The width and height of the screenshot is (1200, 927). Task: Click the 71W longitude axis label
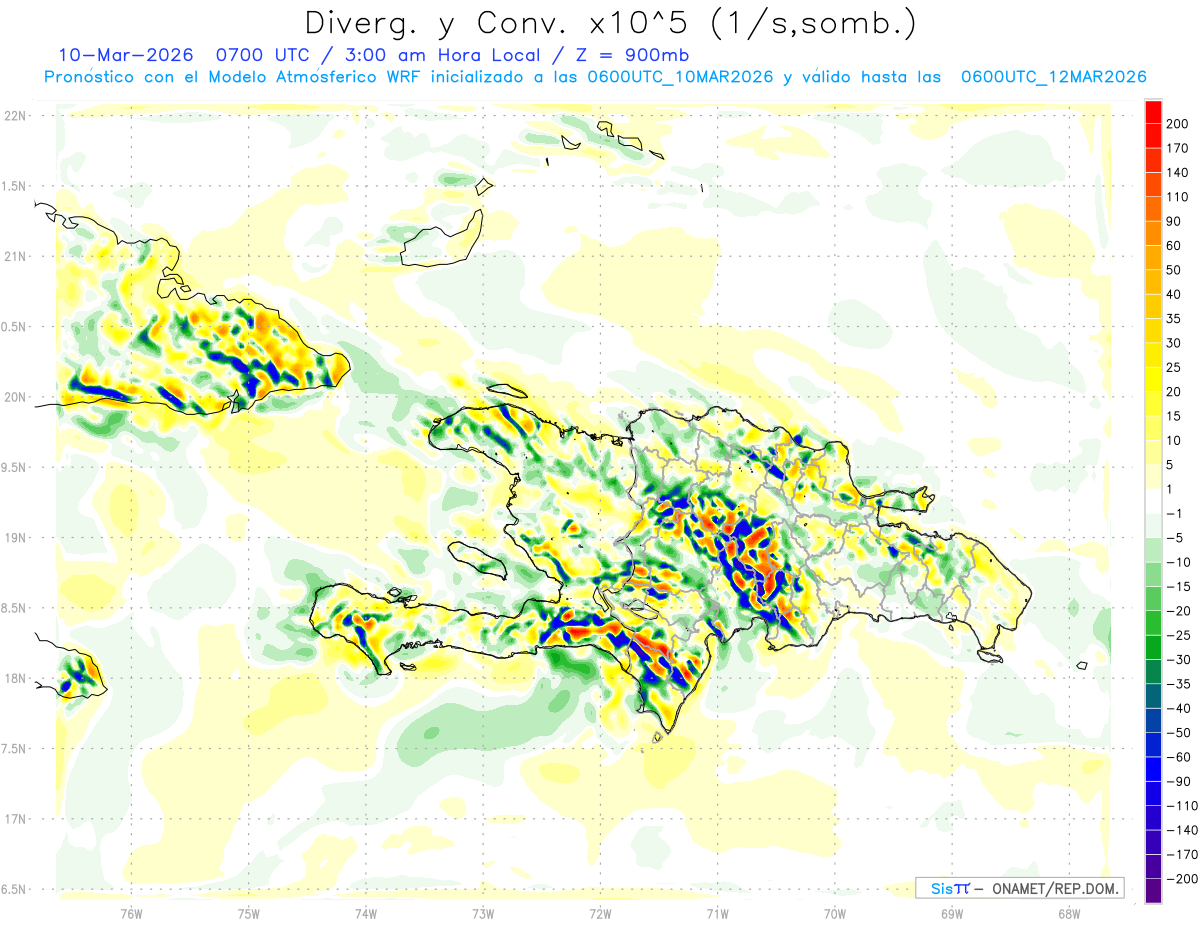(x=717, y=913)
